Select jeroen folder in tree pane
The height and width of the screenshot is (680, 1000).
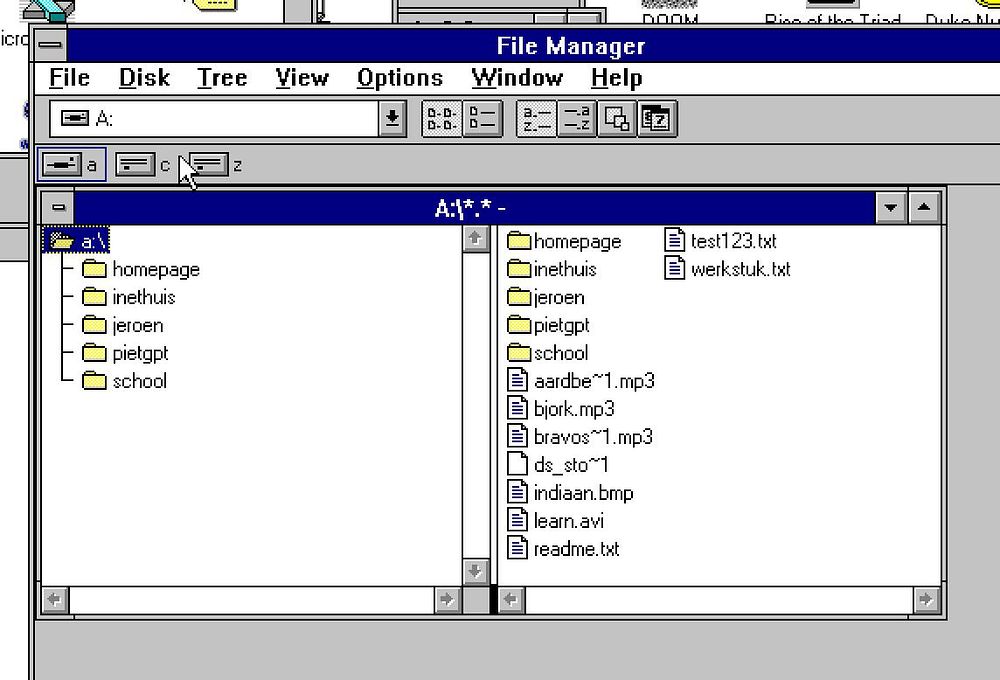(122, 325)
